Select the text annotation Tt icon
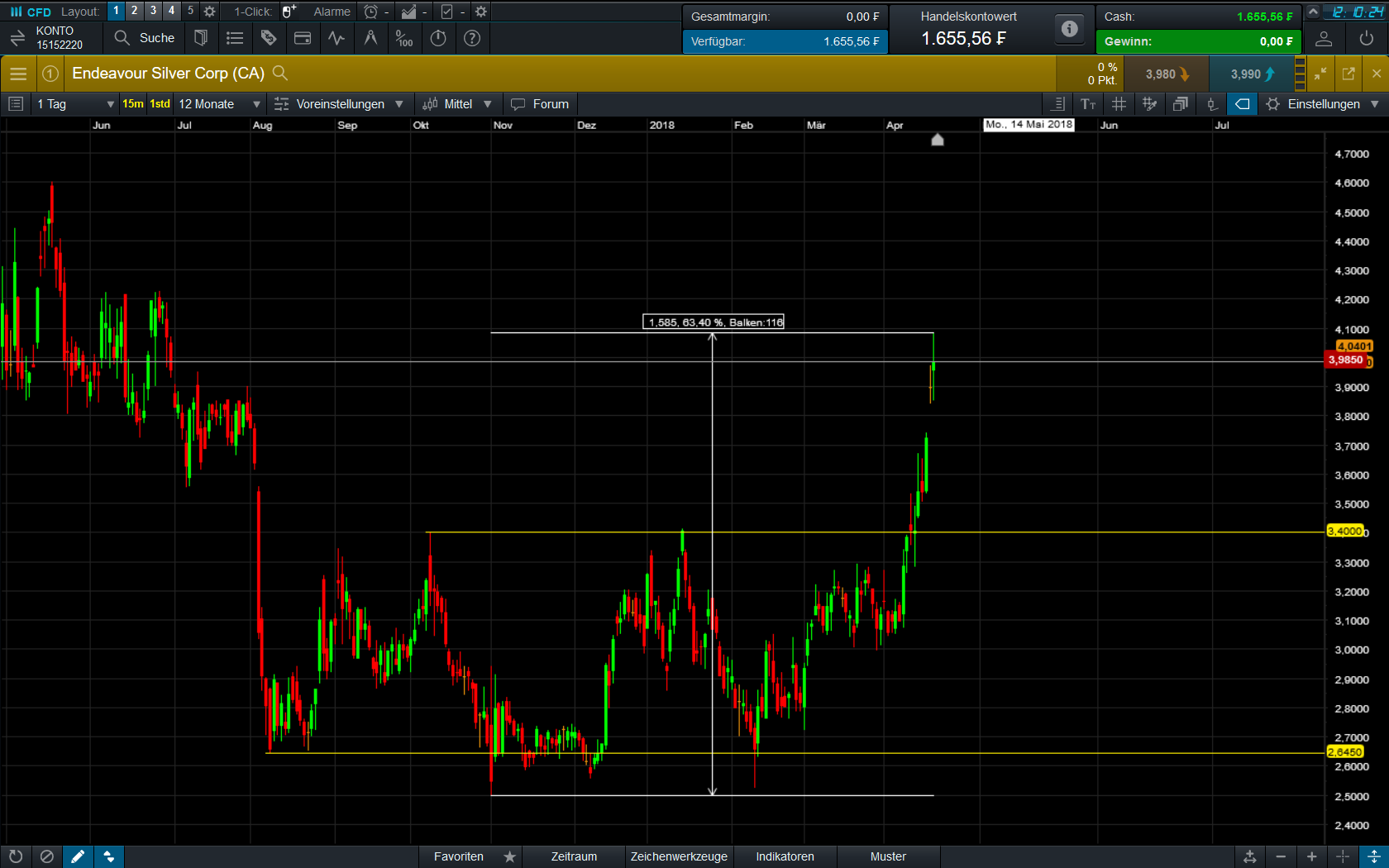The width and height of the screenshot is (1389, 868). [x=1088, y=104]
